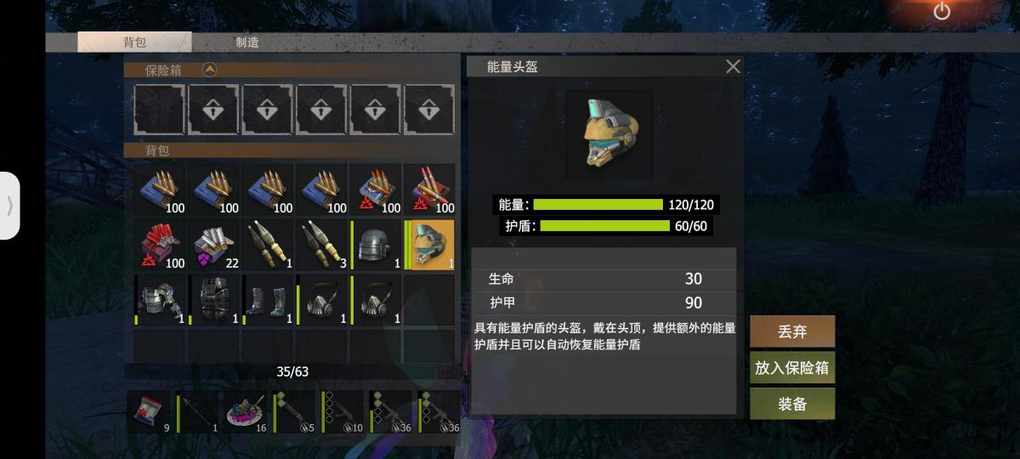Screen dimensions: 1020x459
Task: Select the silver ammo item with 22 count
Action: [213, 244]
